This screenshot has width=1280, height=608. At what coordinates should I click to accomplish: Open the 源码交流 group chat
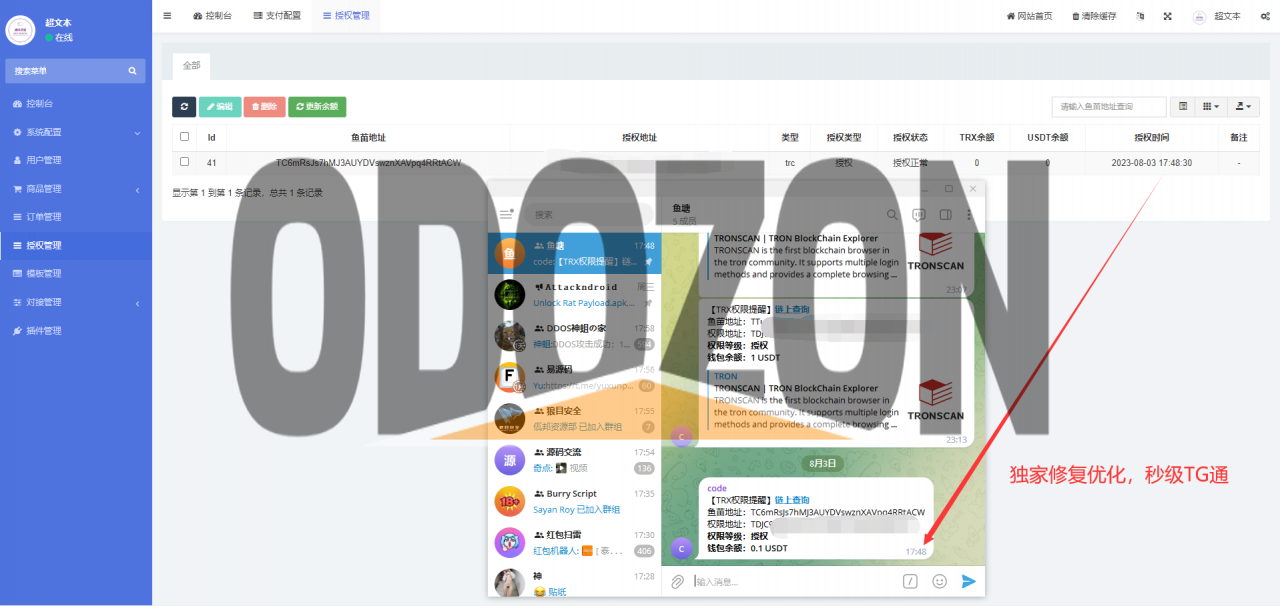575,460
